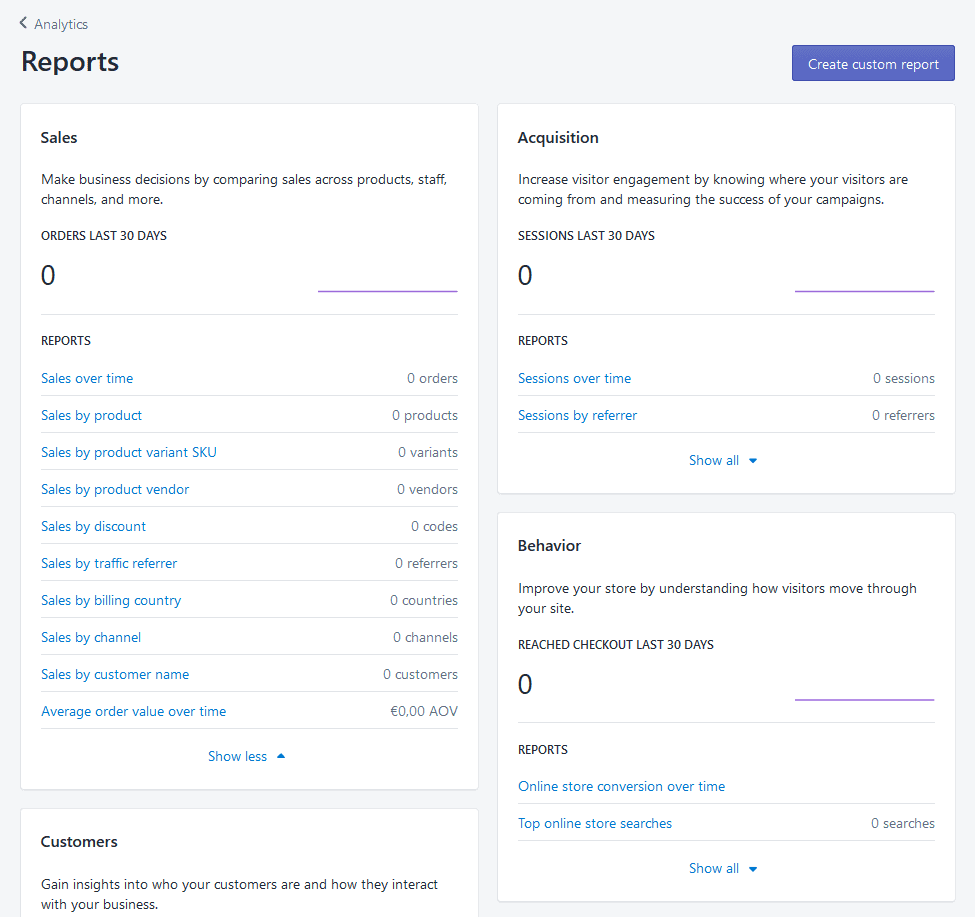Open the Sales by product vendor report
The height and width of the screenshot is (917, 975).
[x=114, y=489]
